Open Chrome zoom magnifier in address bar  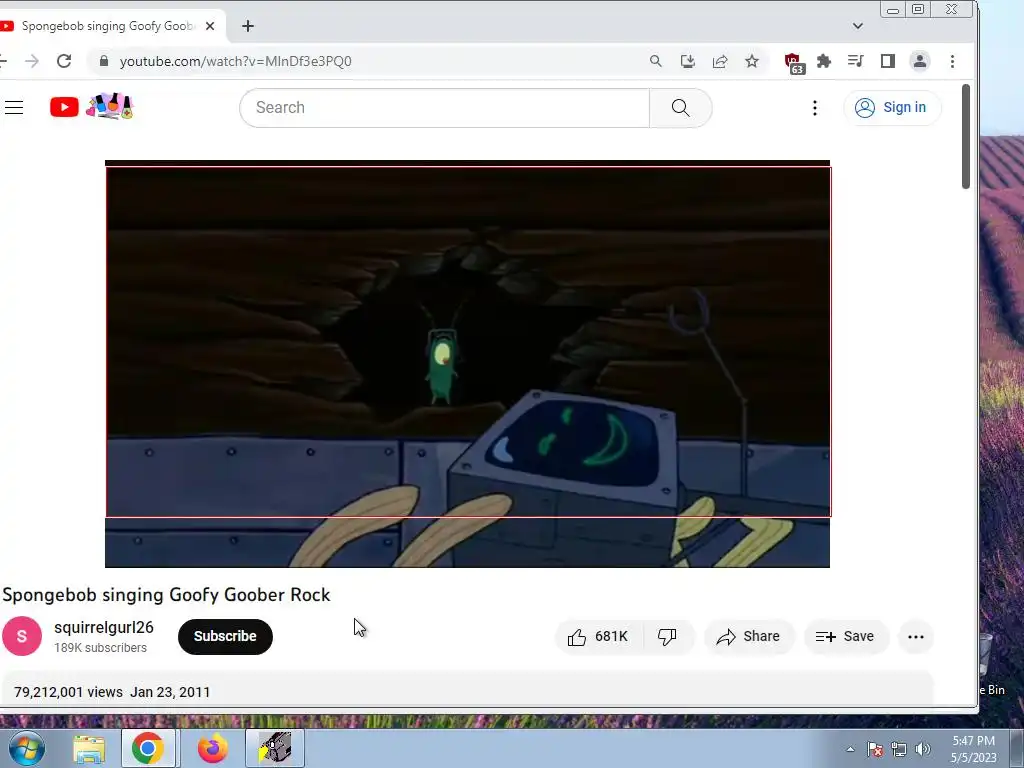click(x=656, y=61)
